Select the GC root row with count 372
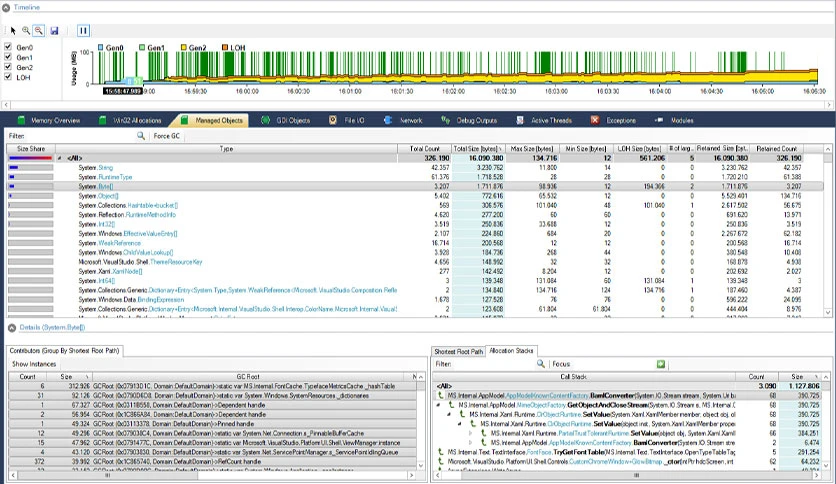The height and width of the screenshot is (484, 836). pos(213,462)
